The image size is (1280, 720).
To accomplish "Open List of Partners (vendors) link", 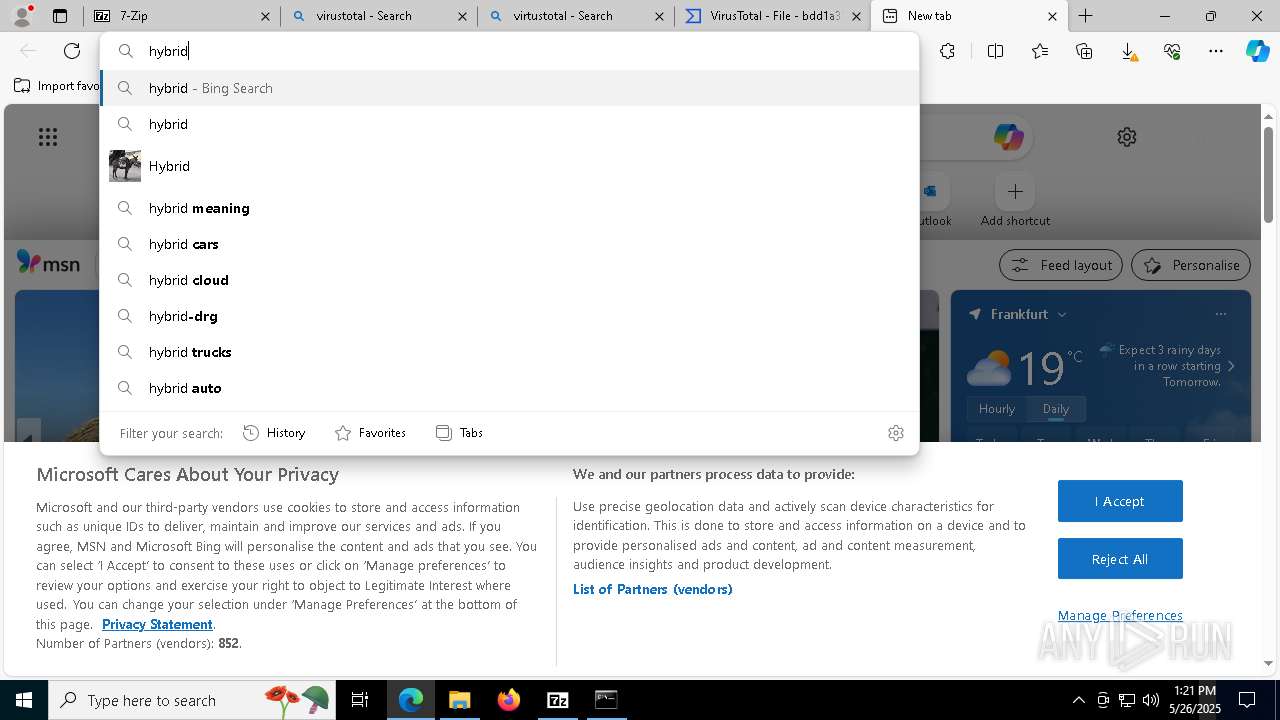I will pyautogui.click(x=653, y=589).
